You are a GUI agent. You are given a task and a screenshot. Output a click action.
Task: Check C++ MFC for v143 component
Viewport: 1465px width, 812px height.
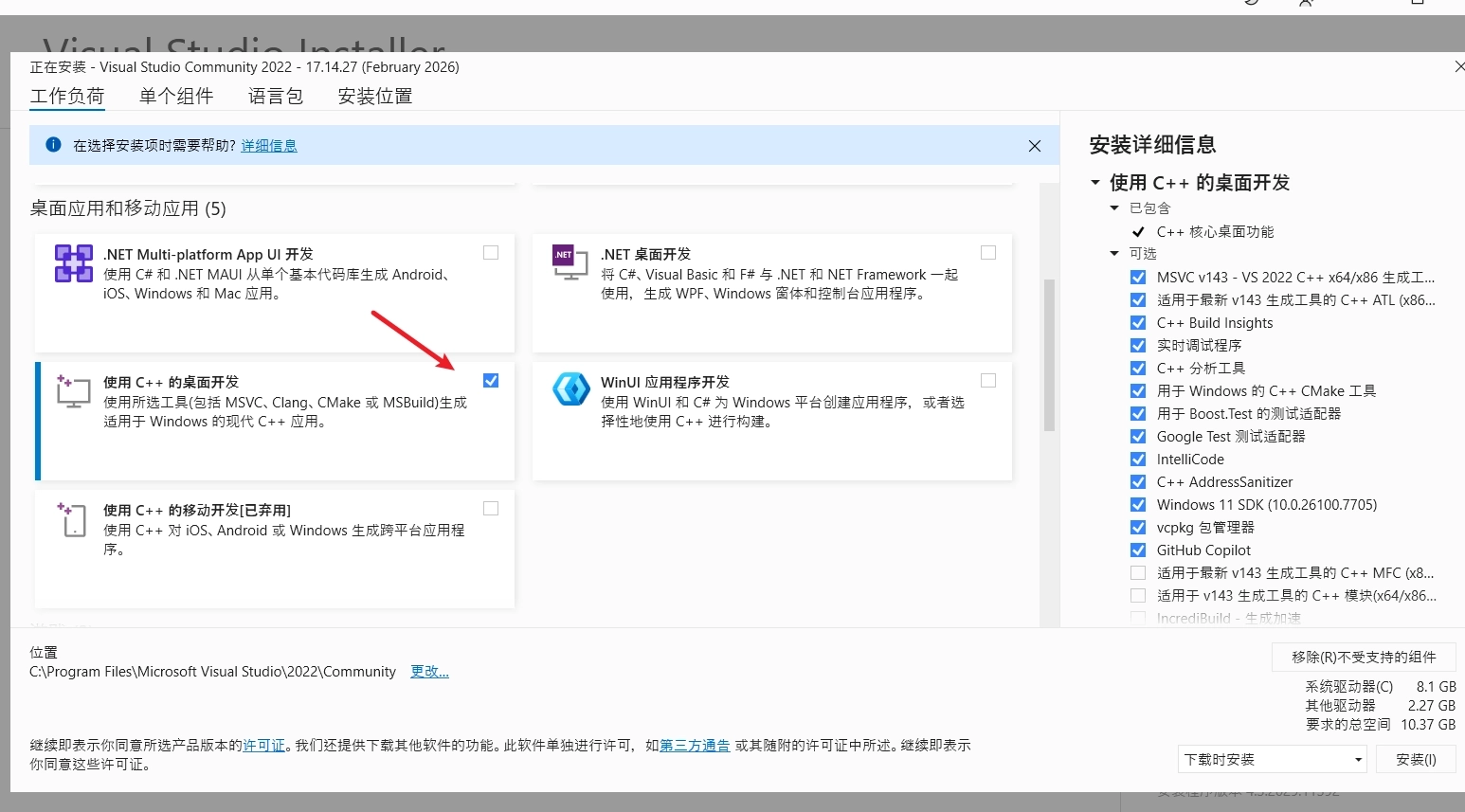tap(1138, 573)
